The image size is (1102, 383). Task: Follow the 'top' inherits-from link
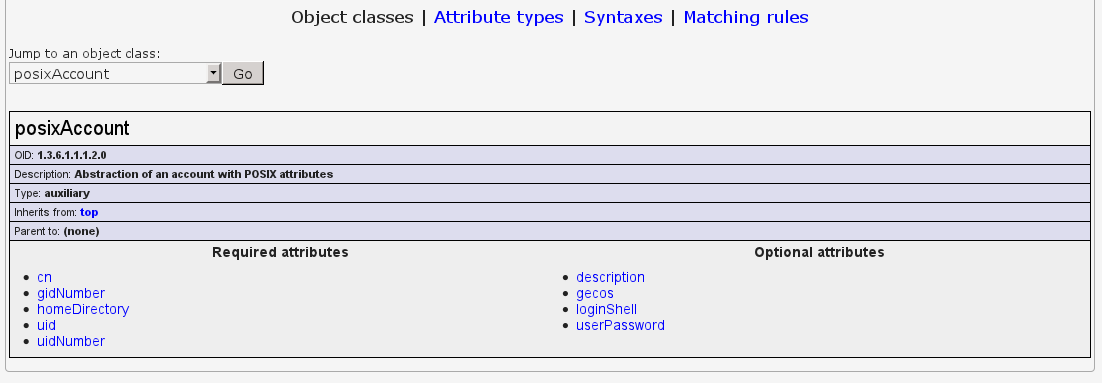[x=89, y=212]
